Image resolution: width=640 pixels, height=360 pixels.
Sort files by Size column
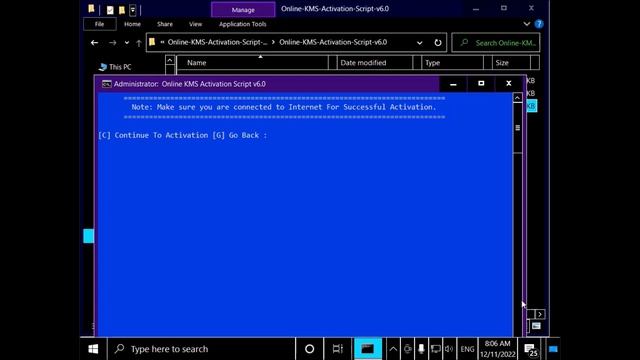point(511,63)
